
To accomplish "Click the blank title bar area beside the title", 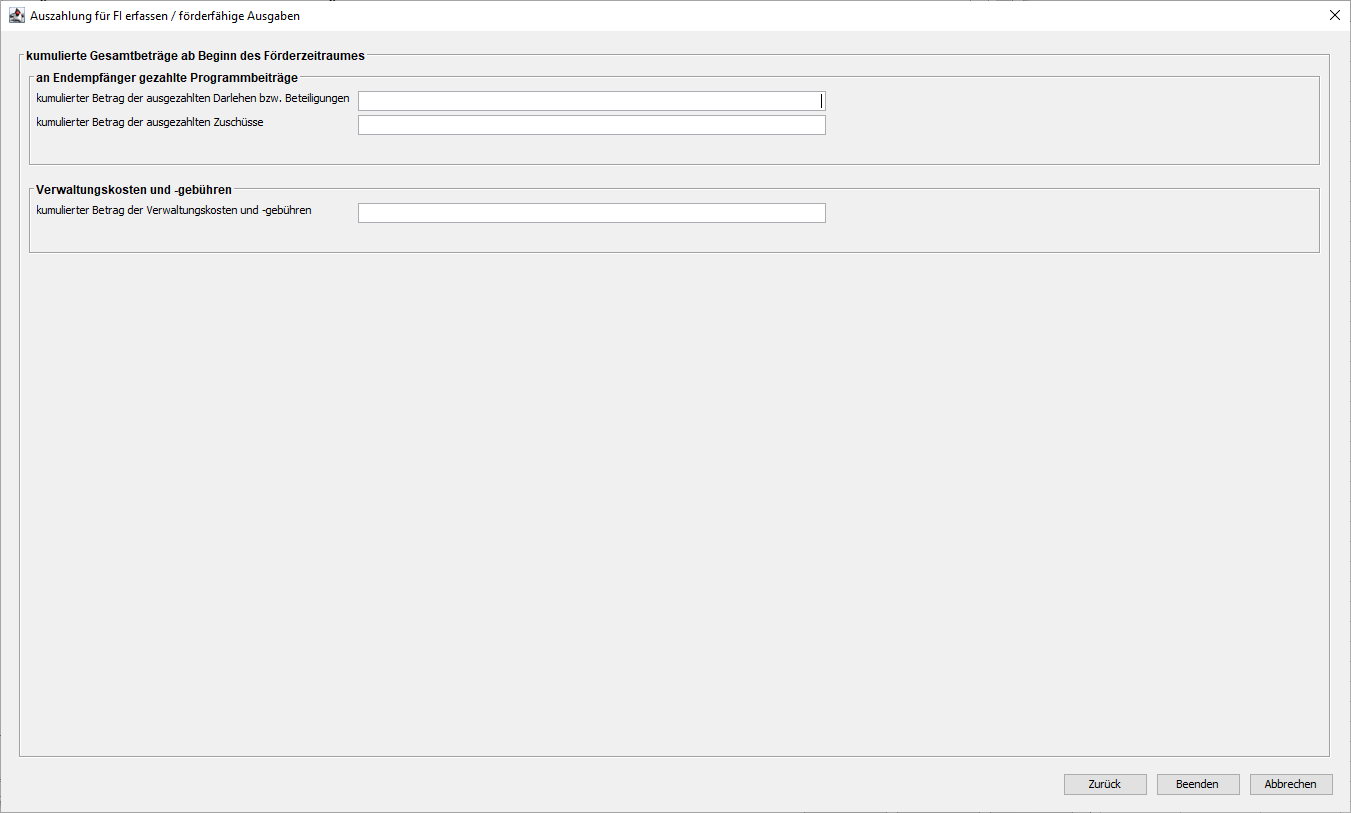I will tap(800, 16).
